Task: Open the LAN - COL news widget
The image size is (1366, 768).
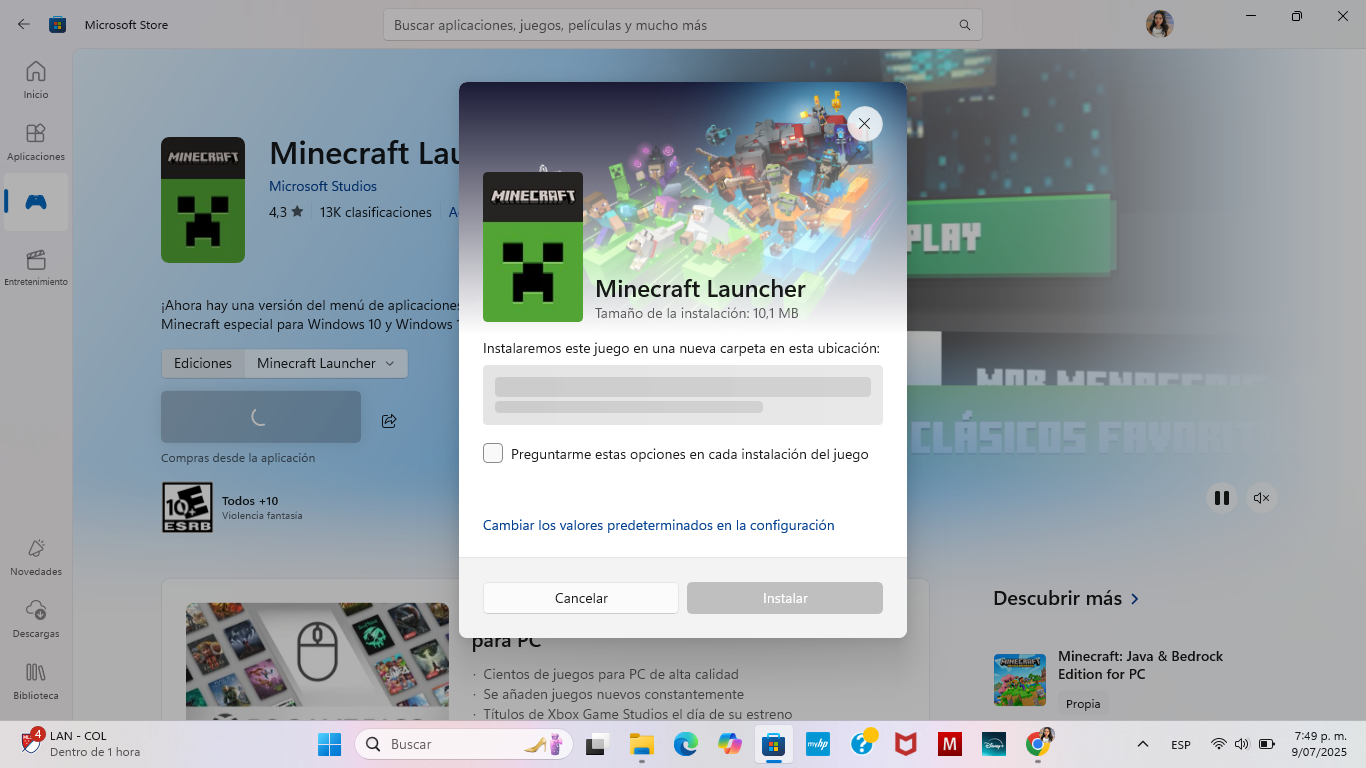Action: tap(80, 744)
